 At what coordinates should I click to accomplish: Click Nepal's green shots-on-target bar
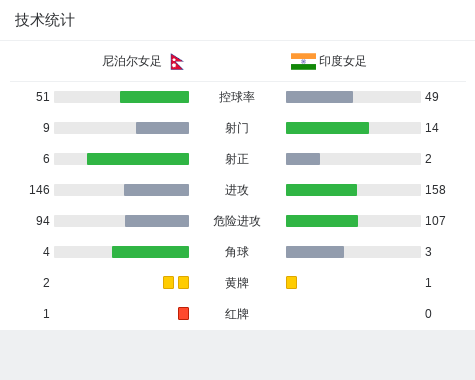tap(138, 159)
